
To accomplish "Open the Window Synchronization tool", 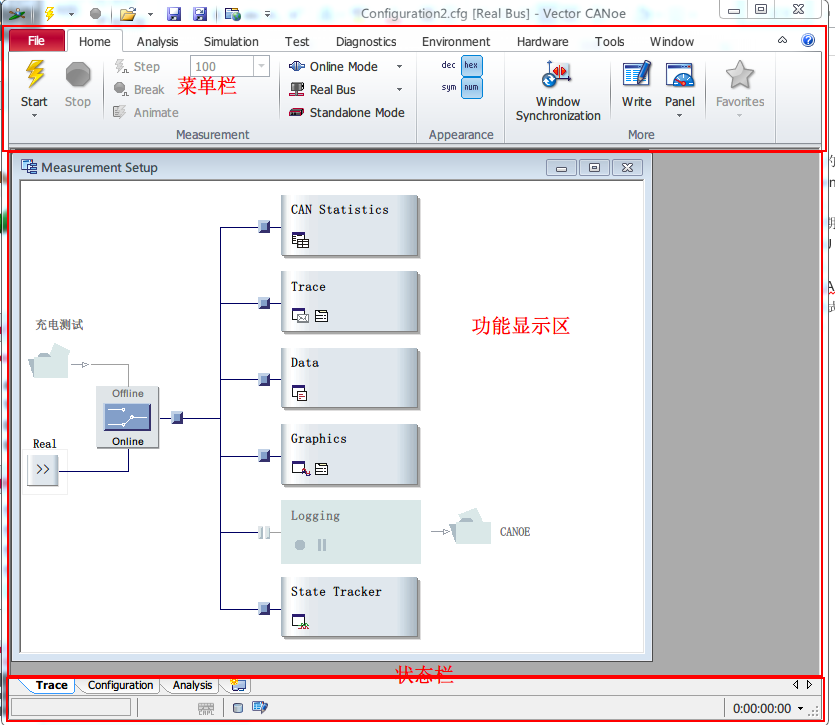I will [557, 75].
